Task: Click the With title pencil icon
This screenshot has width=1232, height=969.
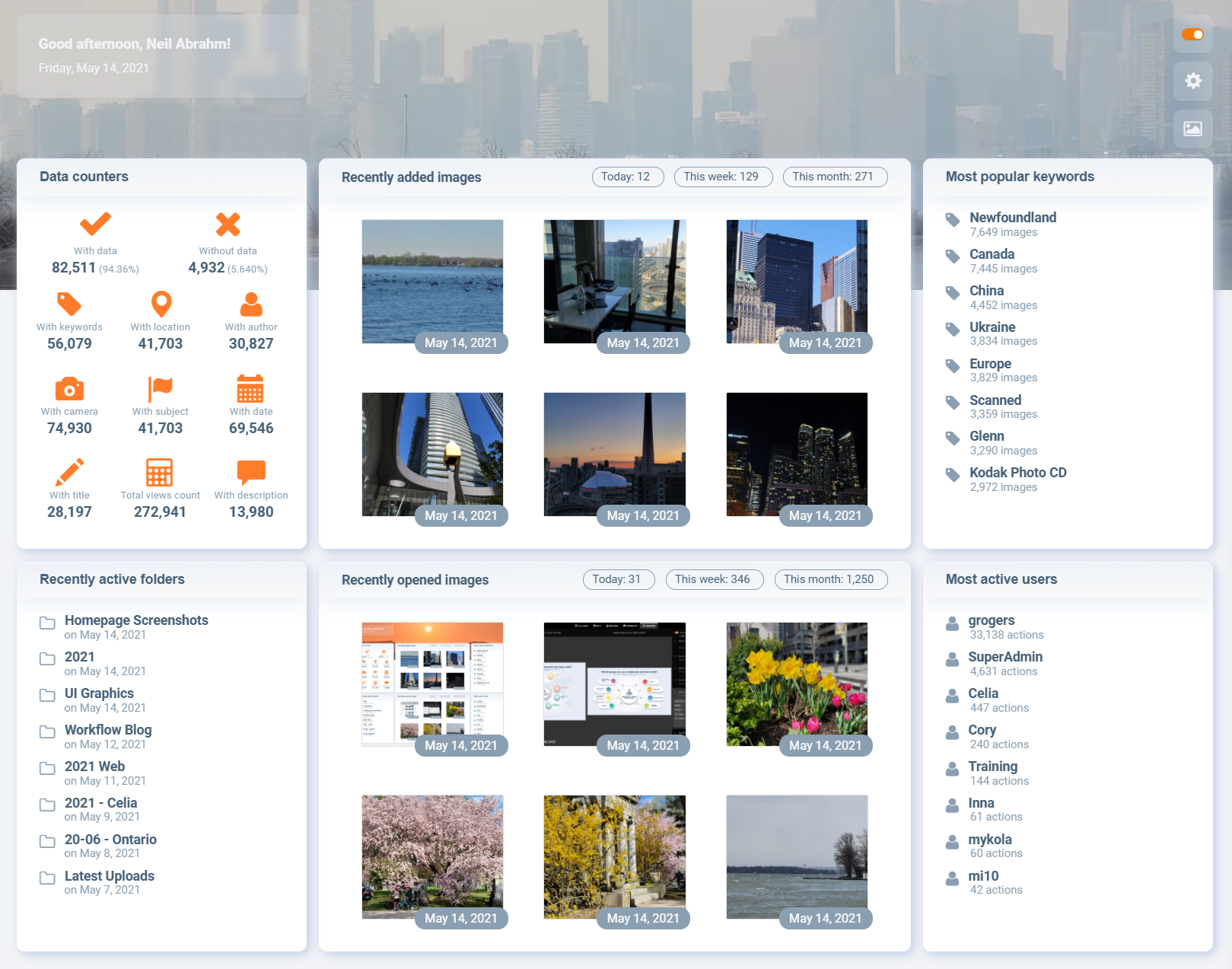Action: (69, 472)
